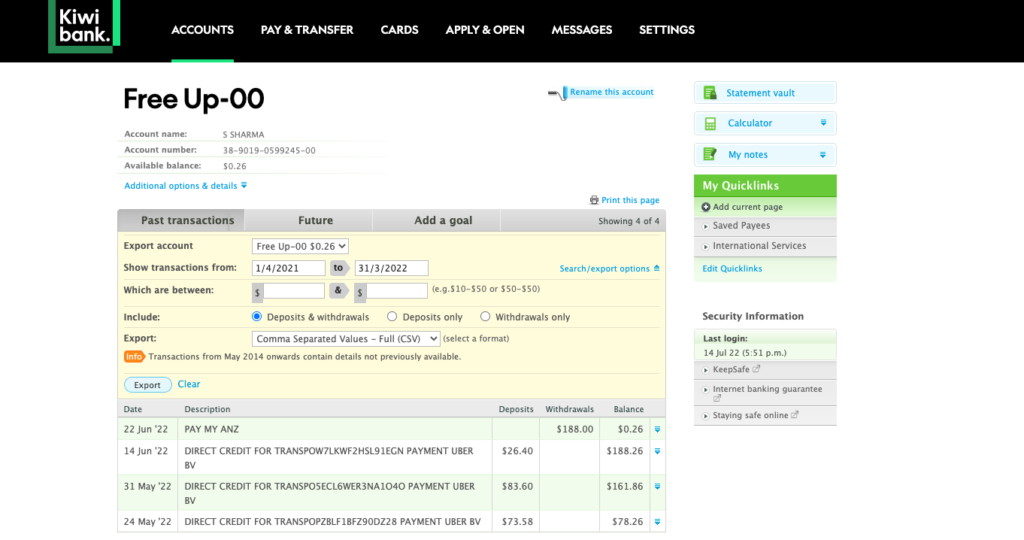
Task: Click the My notes icon
Action: coord(710,155)
